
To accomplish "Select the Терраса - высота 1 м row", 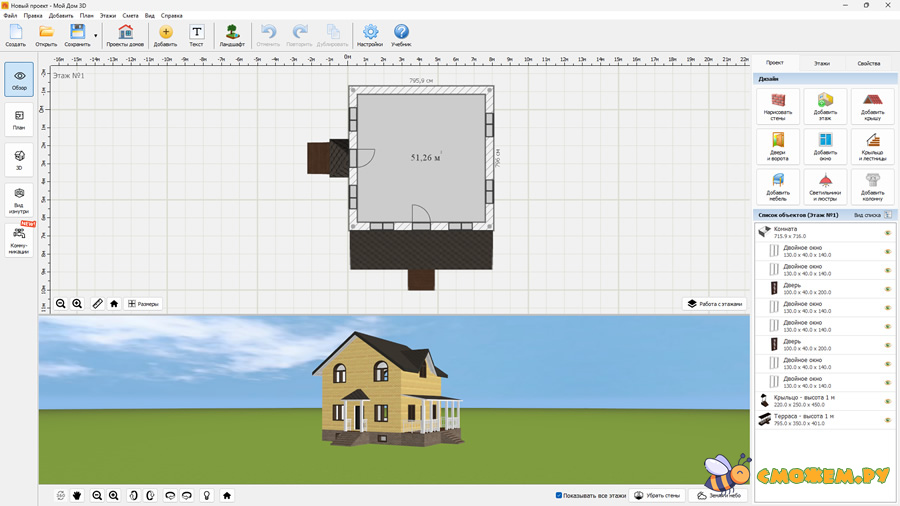I will (825, 419).
